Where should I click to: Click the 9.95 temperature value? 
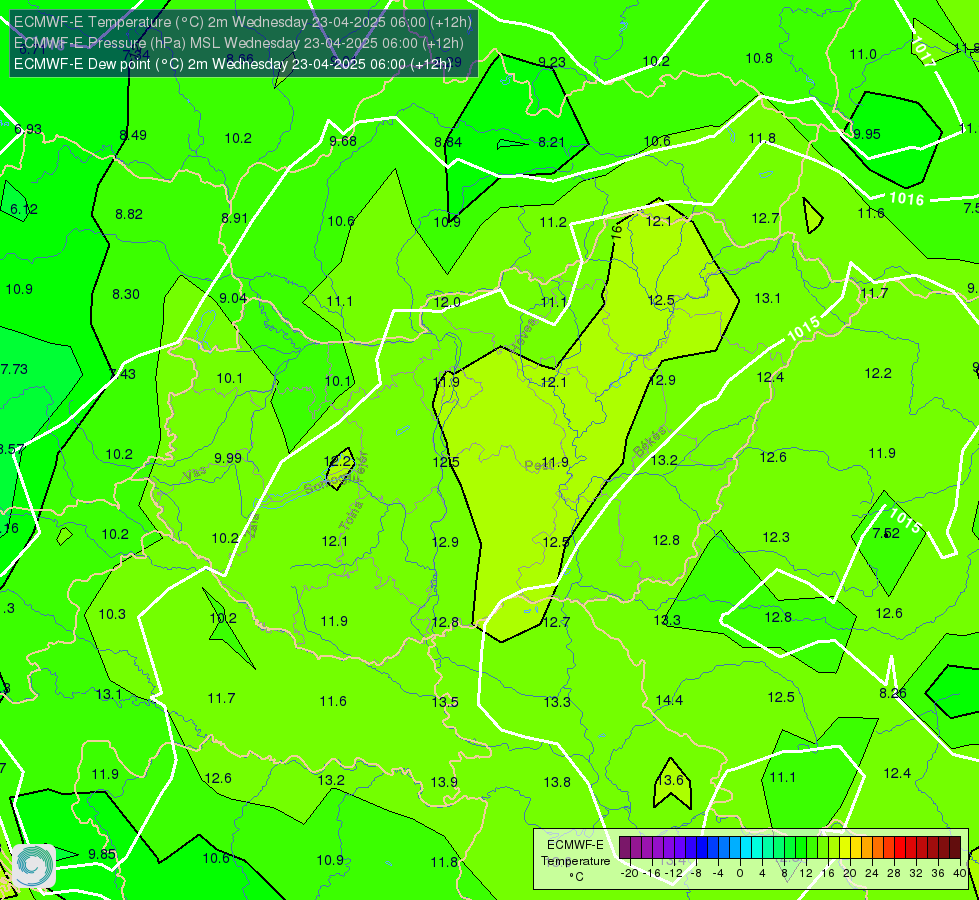click(x=867, y=134)
